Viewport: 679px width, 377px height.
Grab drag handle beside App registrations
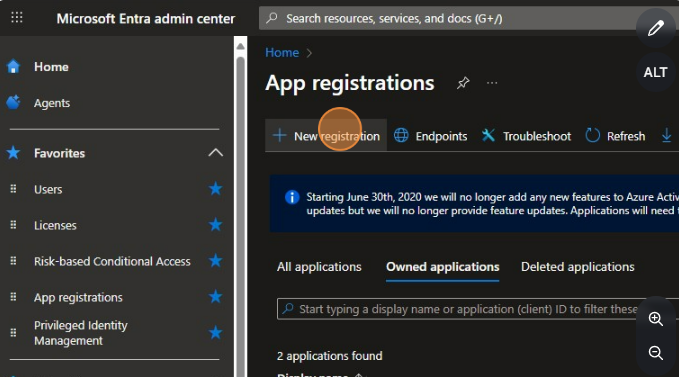13,296
